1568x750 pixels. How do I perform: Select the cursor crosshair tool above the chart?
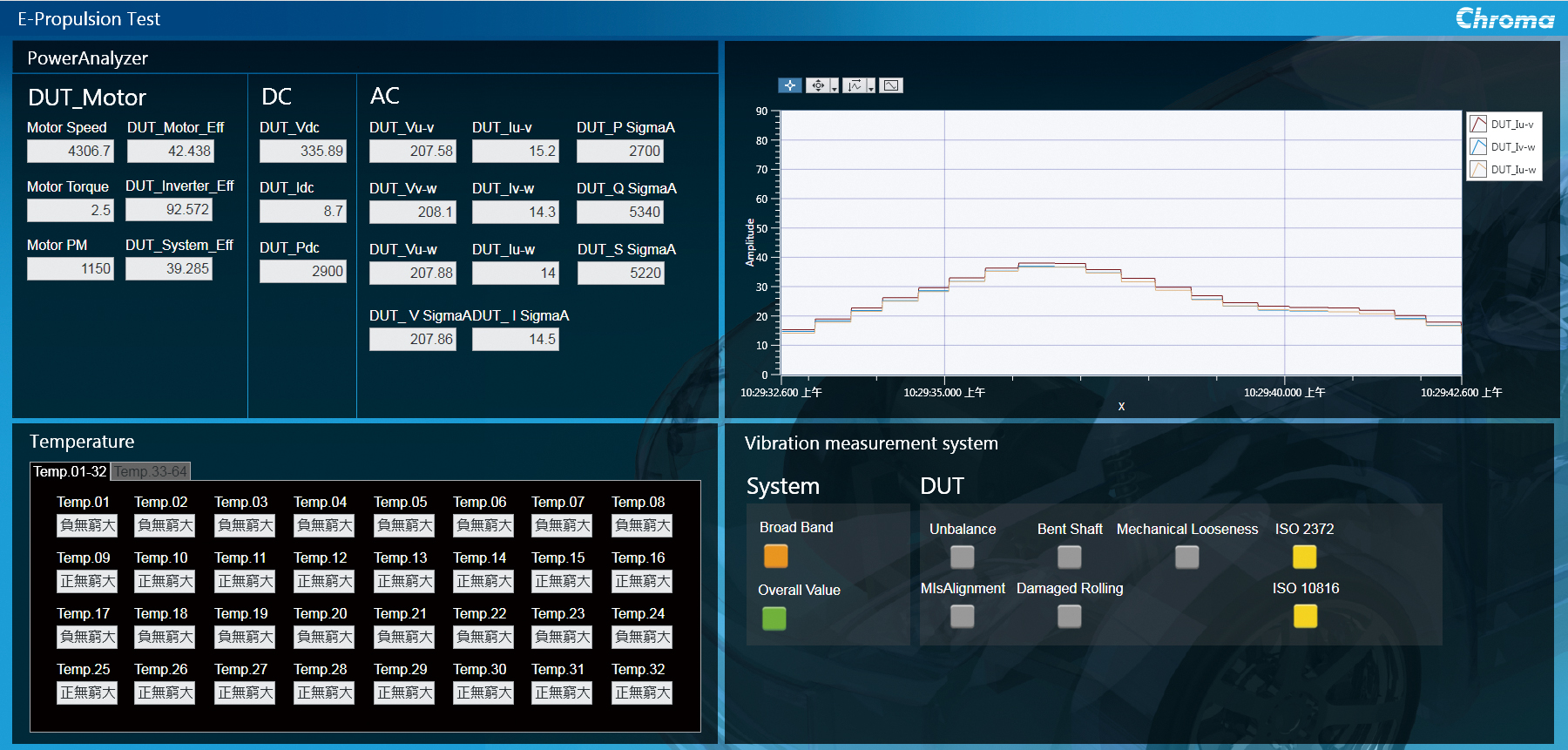(789, 85)
